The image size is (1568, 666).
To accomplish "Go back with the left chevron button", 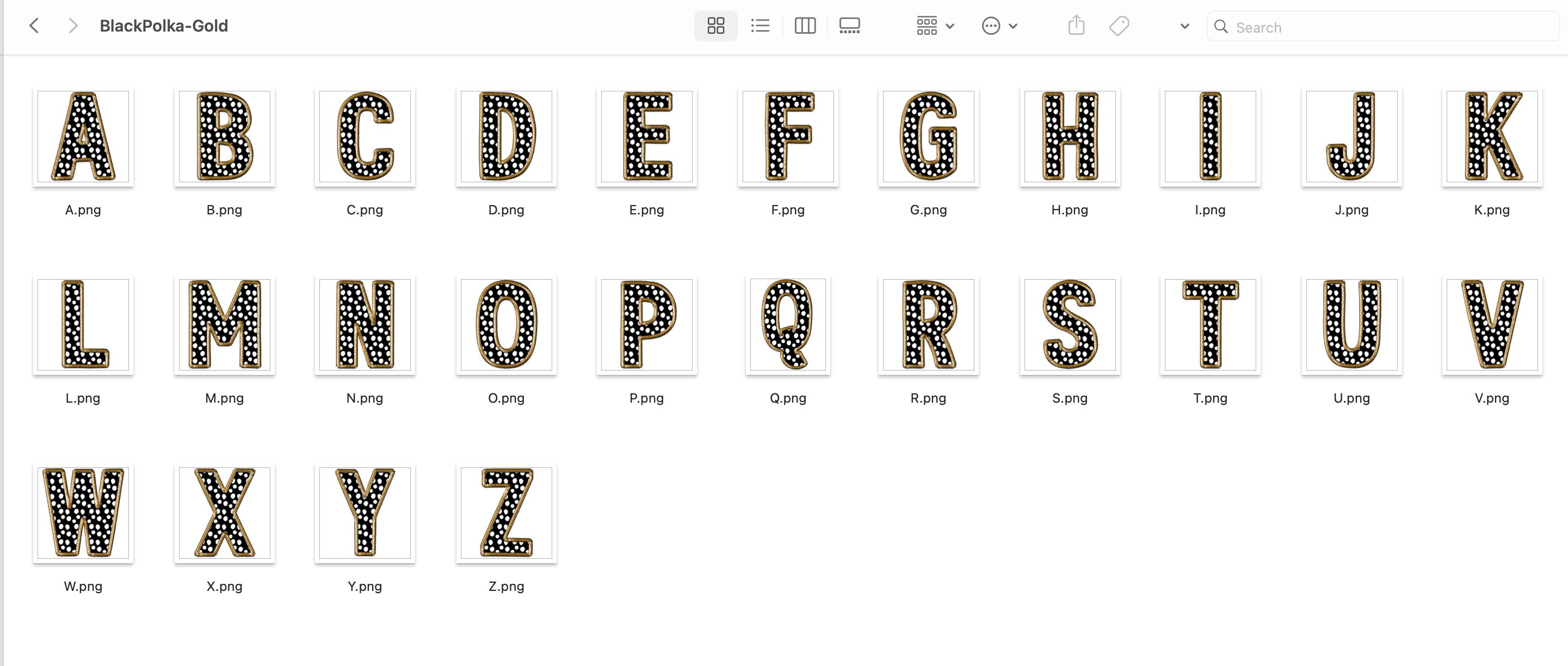I will (34, 26).
